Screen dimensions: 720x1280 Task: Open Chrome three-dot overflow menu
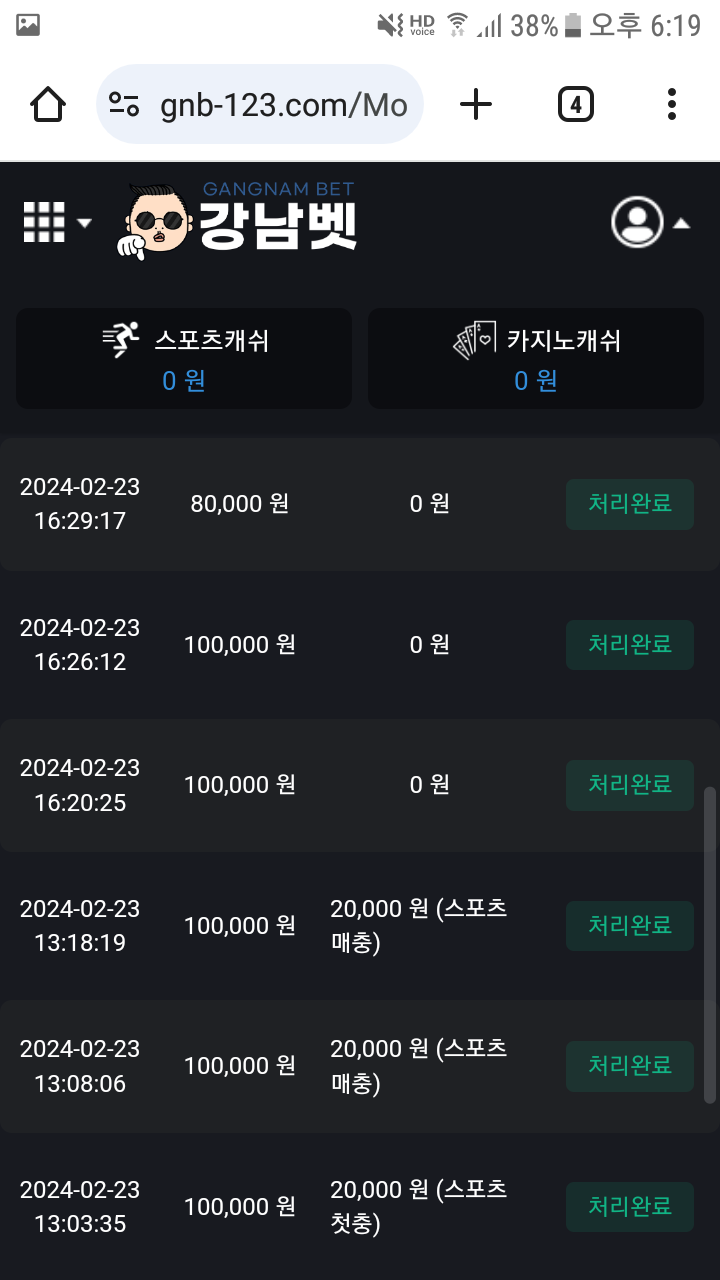coord(671,104)
